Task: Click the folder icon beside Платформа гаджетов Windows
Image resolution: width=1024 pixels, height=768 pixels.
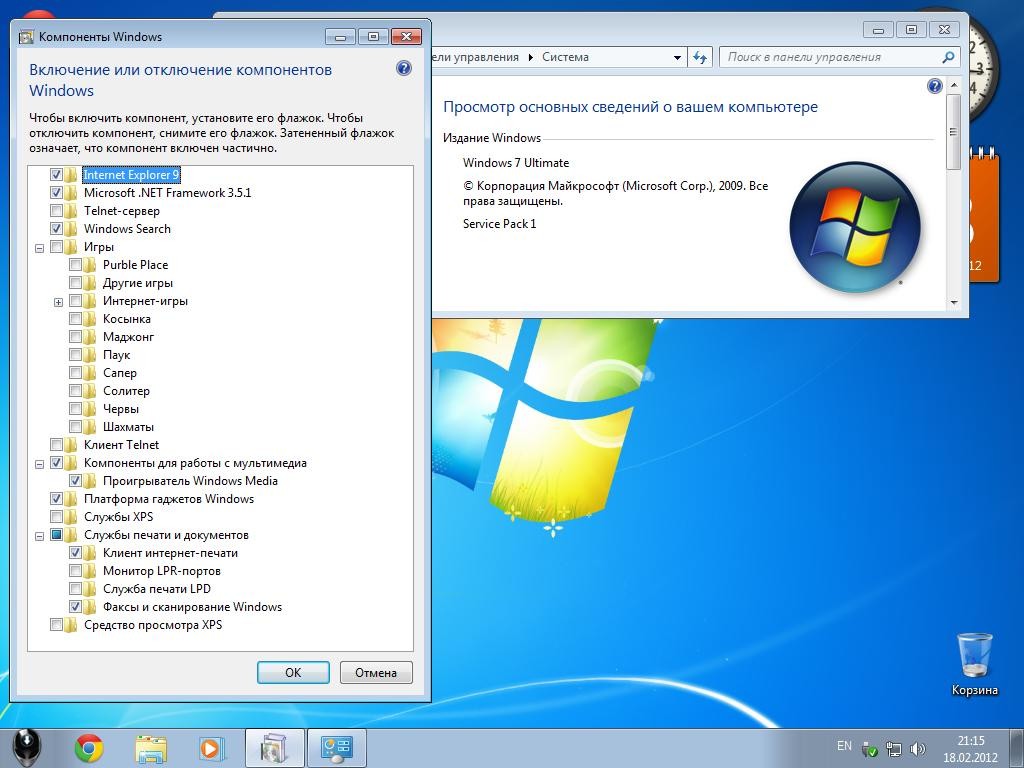Action: pyautogui.click(x=71, y=499)
